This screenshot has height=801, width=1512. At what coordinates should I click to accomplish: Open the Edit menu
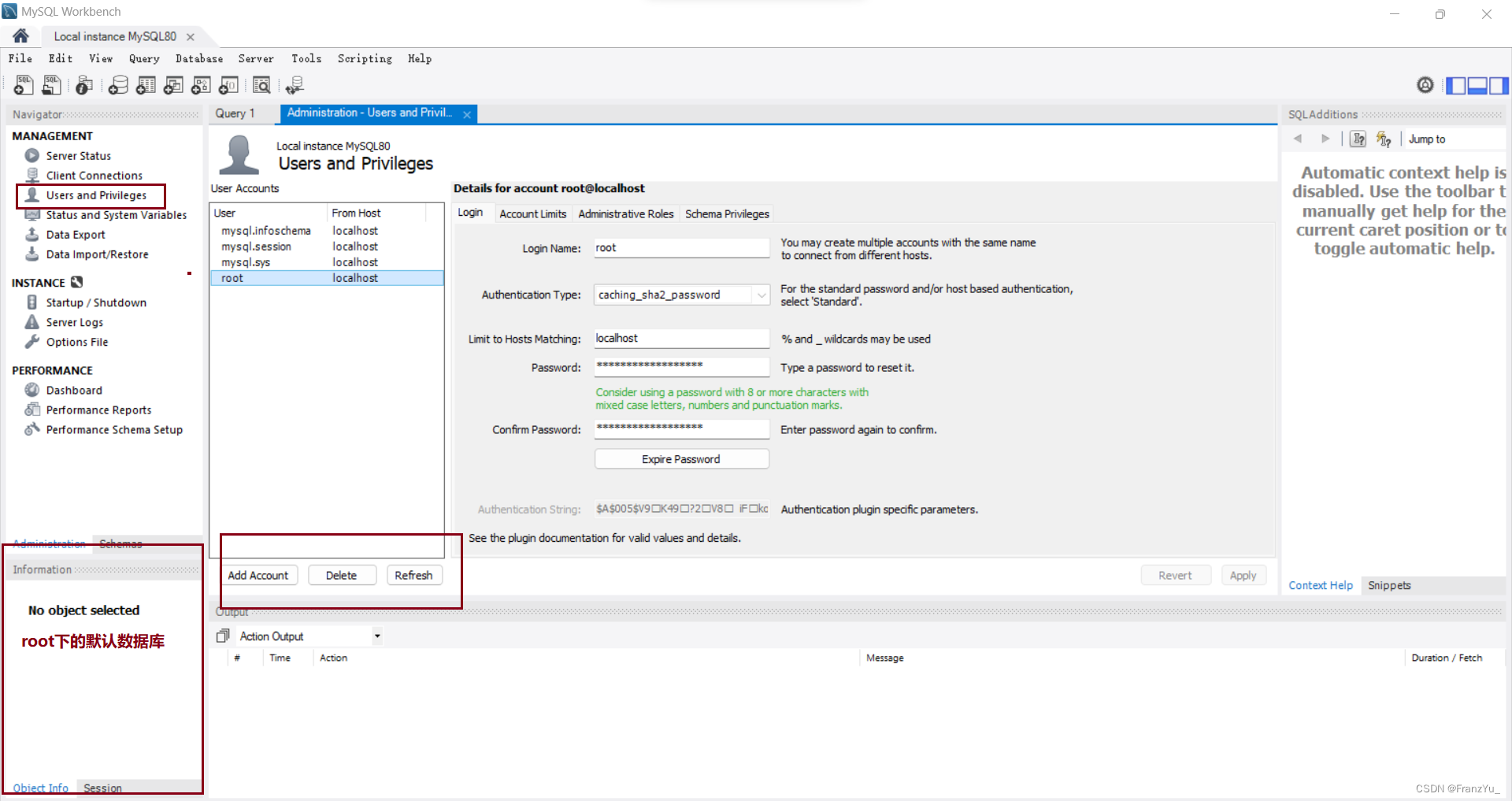point(61,58)
